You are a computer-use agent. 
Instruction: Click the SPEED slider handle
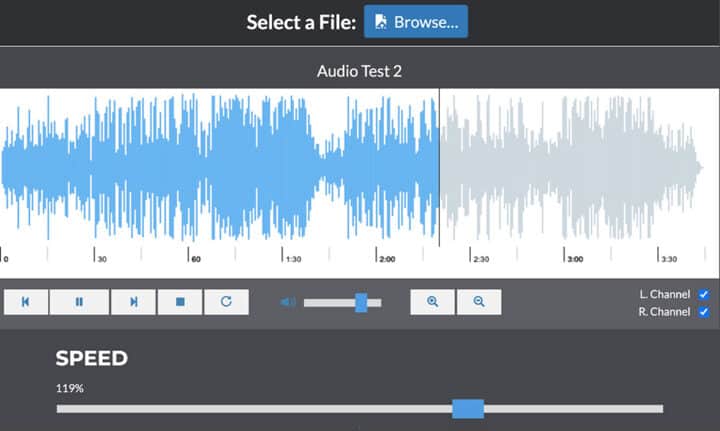[x=468, y=408]
